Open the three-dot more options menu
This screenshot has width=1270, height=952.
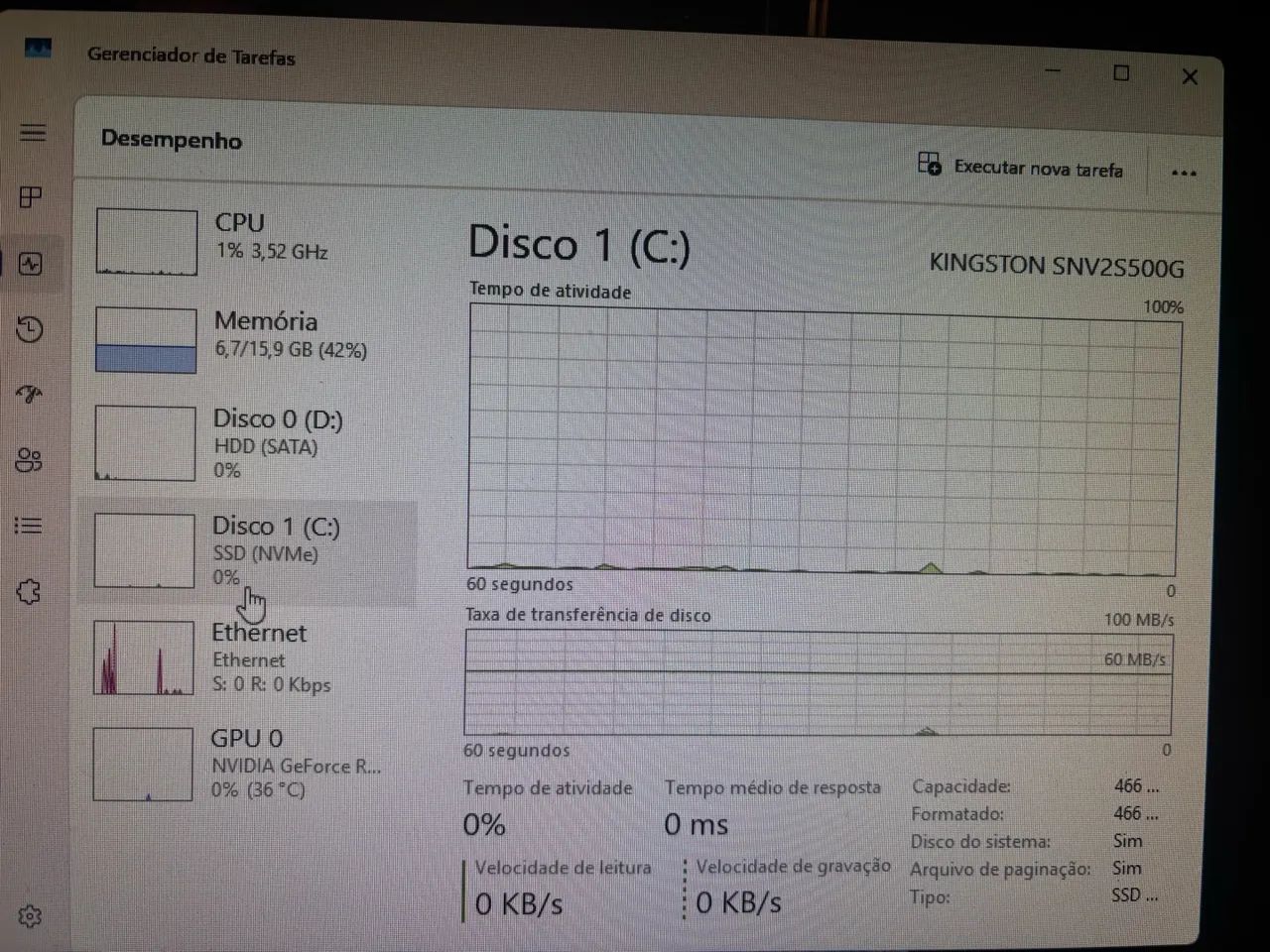pyautogui.click(x=1184, y=173)
